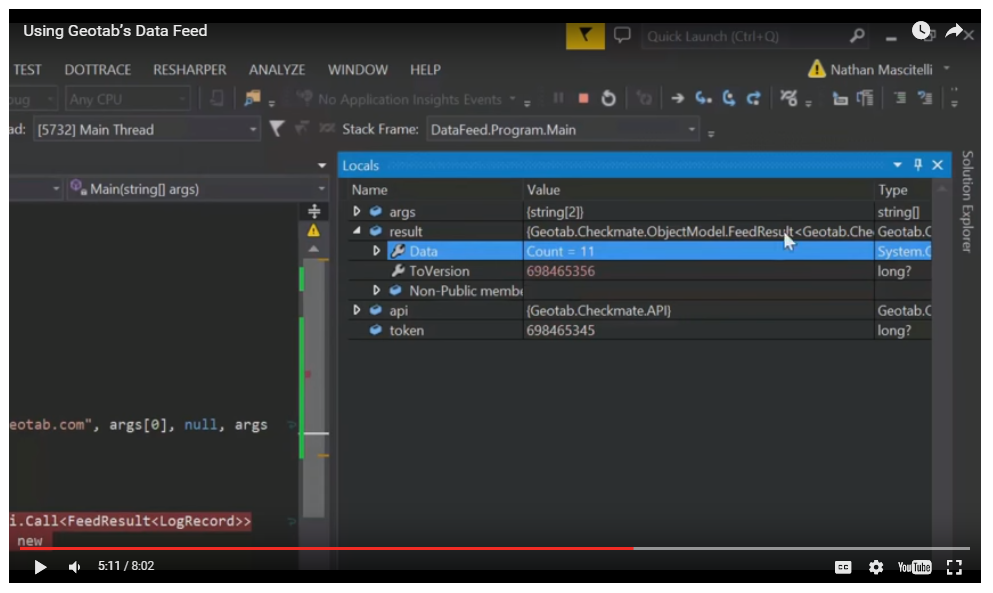Click the Show Next Statement arrow

(x=677, y=98)
